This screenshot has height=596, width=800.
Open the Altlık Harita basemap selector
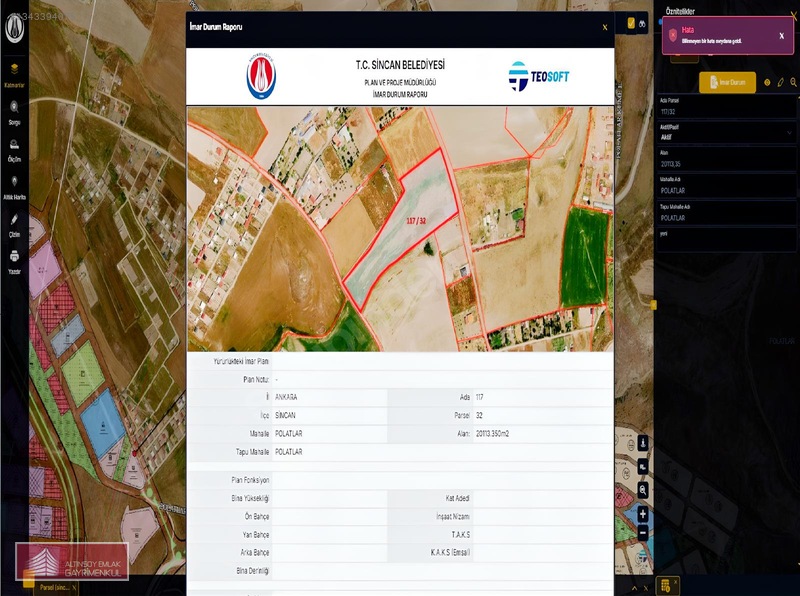[14, 188]
